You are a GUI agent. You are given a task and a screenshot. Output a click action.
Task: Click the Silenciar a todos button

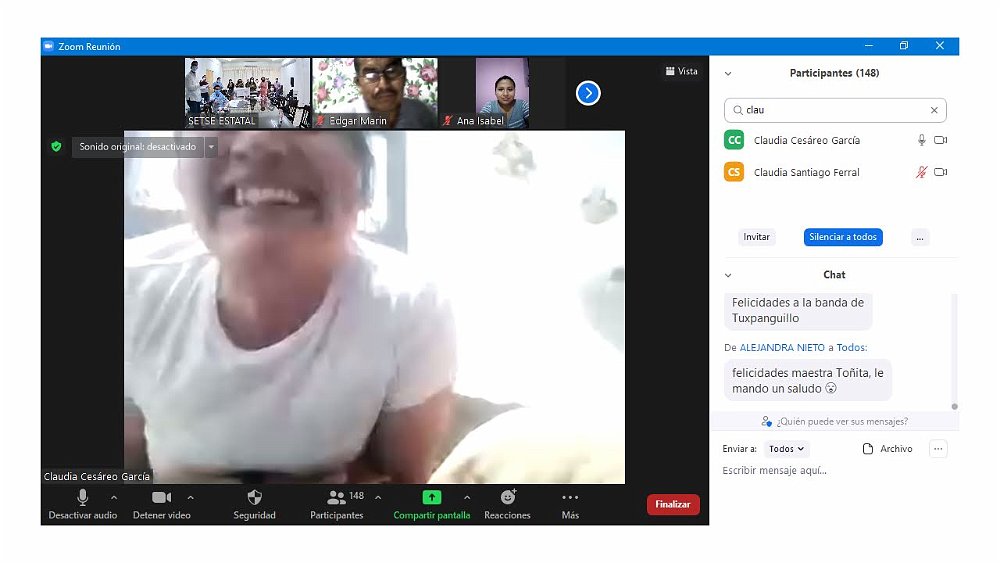(842, 237)
